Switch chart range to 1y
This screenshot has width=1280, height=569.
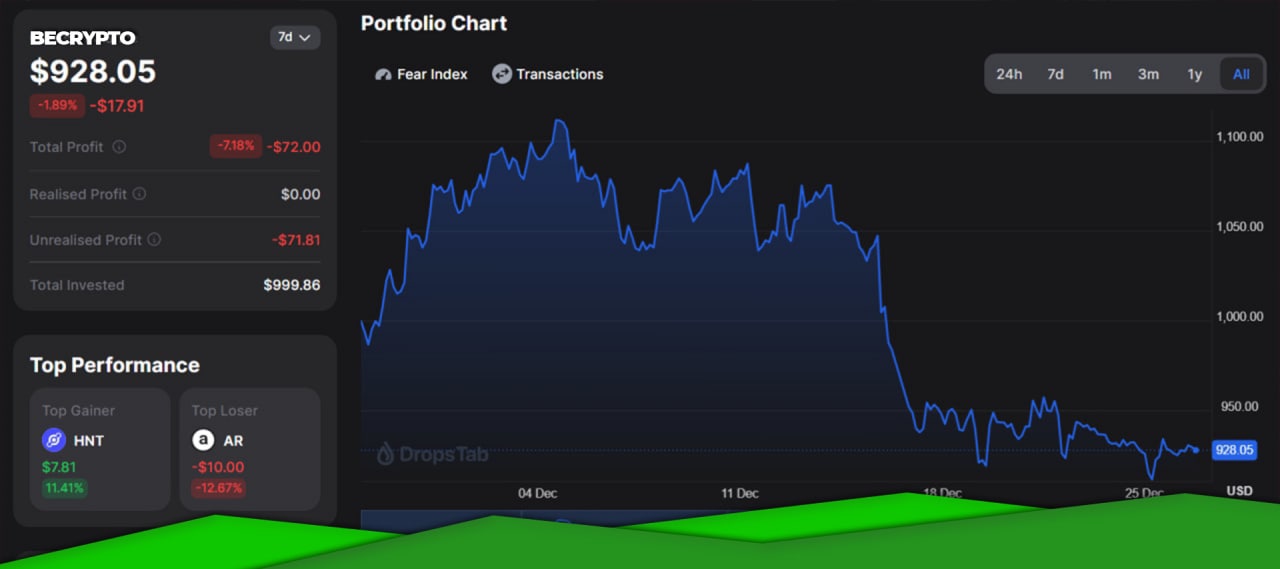click(1195, 74)
